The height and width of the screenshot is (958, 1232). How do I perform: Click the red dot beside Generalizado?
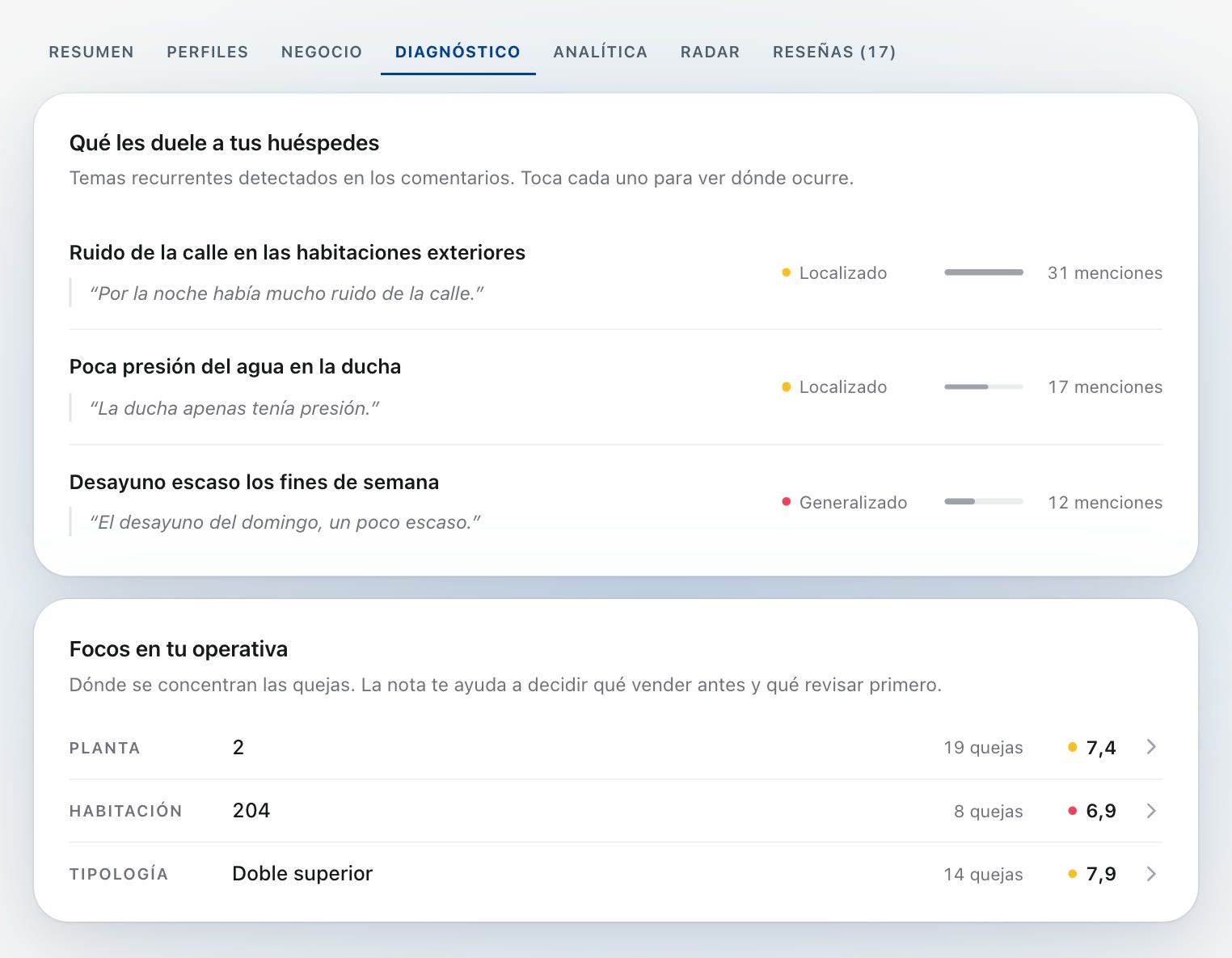point(786,502)
